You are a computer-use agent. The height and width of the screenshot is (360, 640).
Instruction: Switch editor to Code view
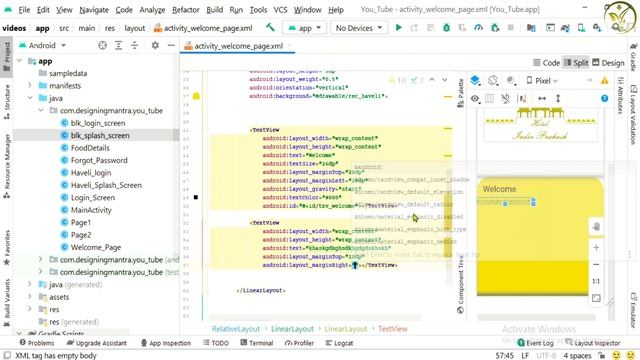click(x=547, y=63)
